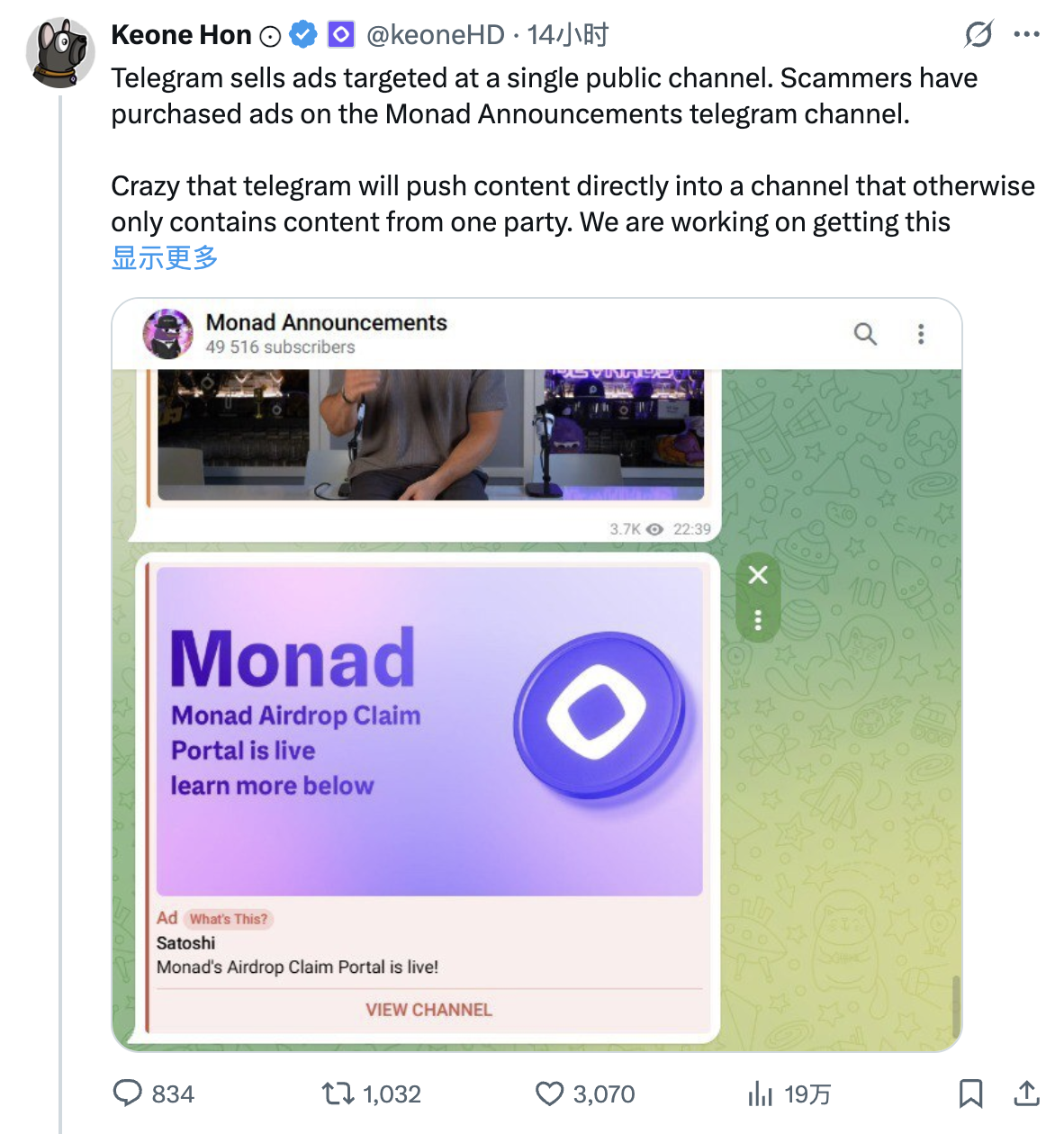Viewport: 1064px width, 1134px height.
Task: Open the @keoneHD handle link
Action: coord(436,35)
